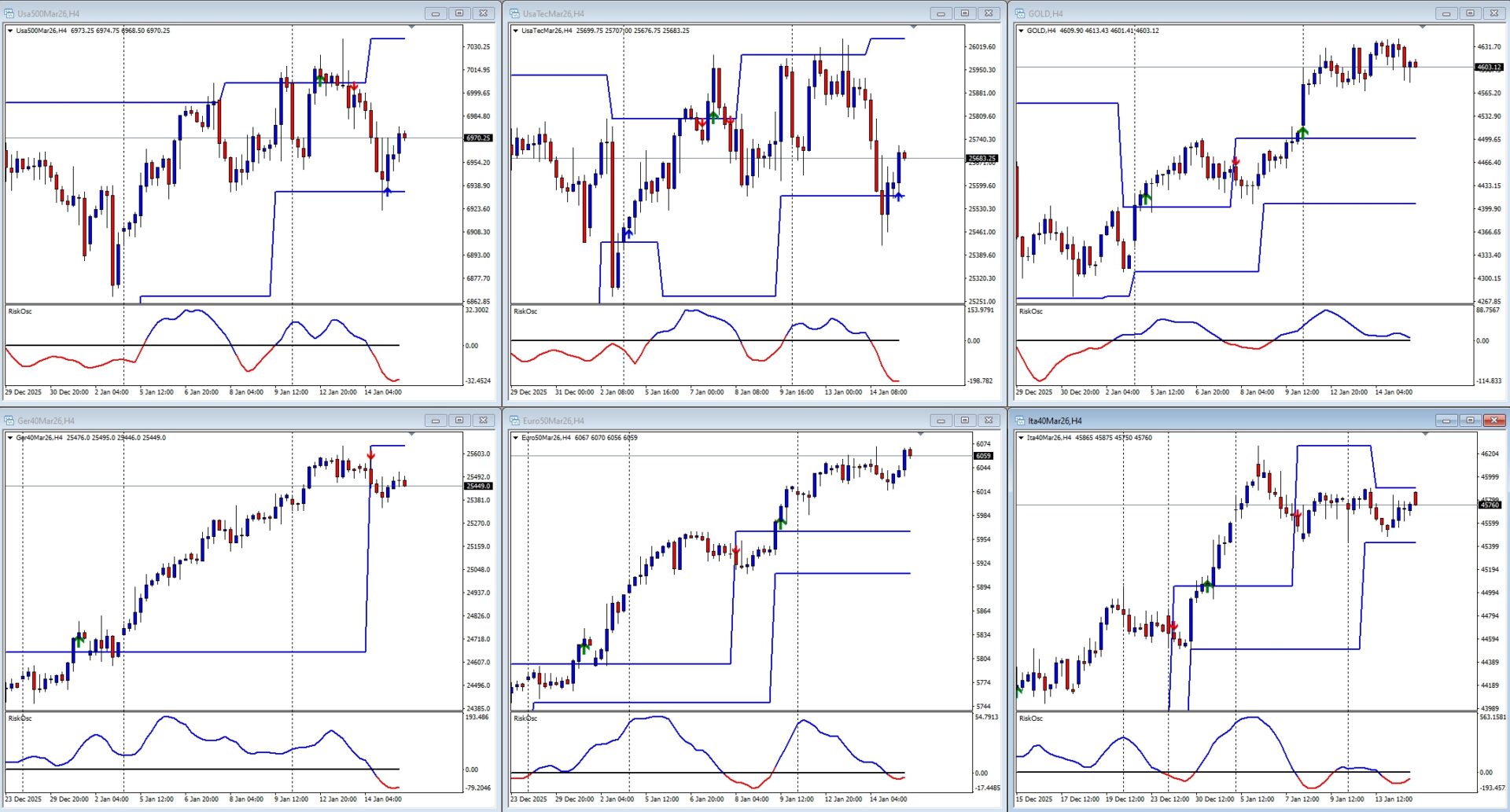Expand the triangle beside Usa500Mar26,H4 symbol label
This screenshot has width=1510, height=812.
point(10,31)
